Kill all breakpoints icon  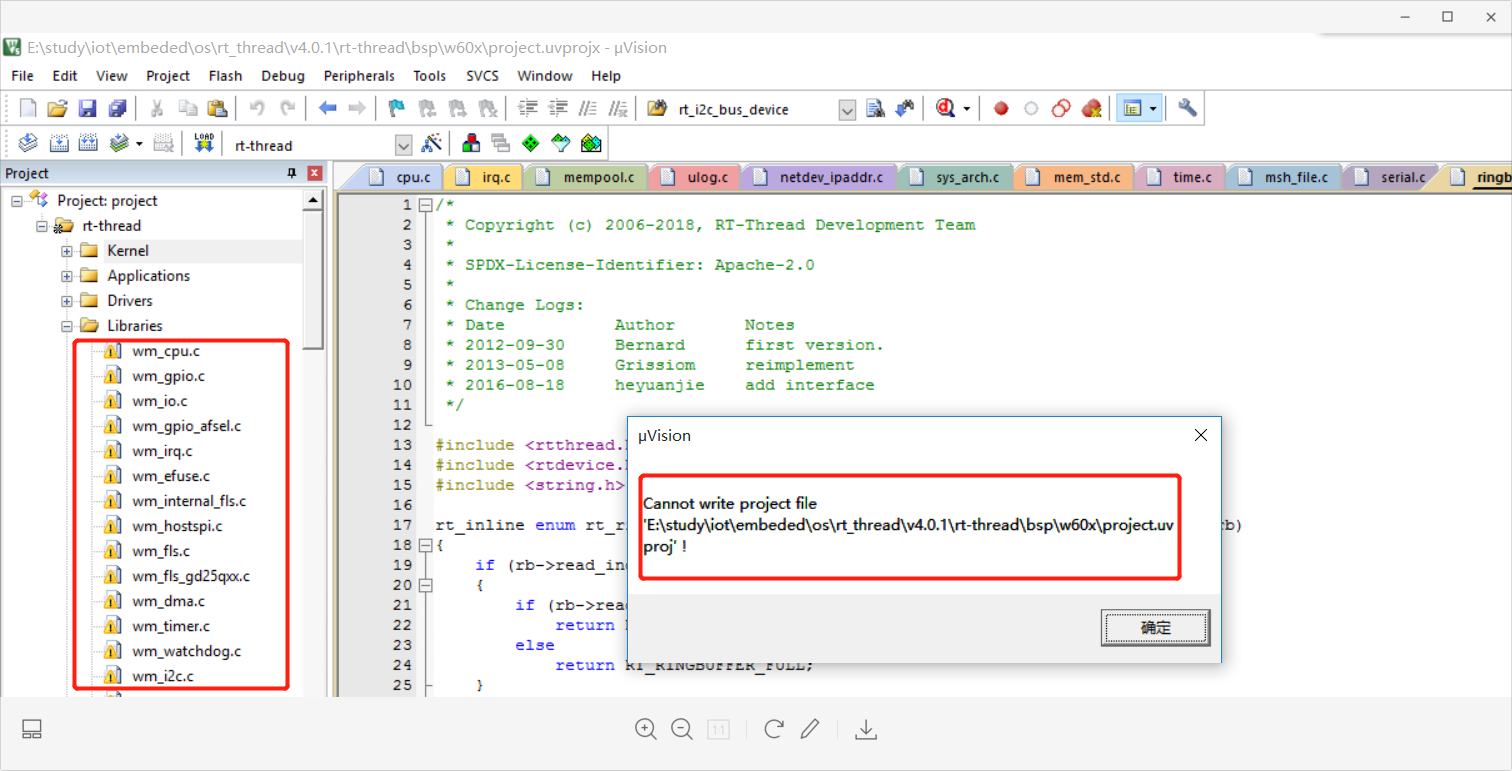point(1091,109)
